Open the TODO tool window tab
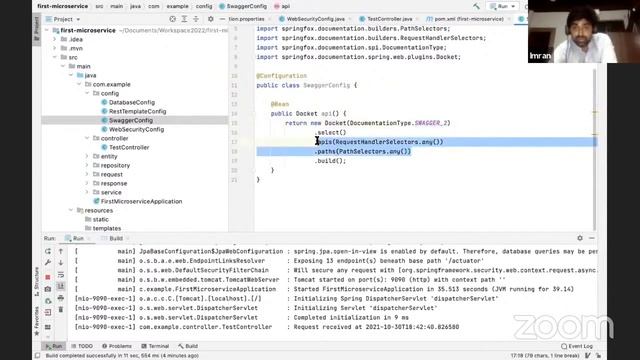This screenshot has width=640, height=360. 82,346
